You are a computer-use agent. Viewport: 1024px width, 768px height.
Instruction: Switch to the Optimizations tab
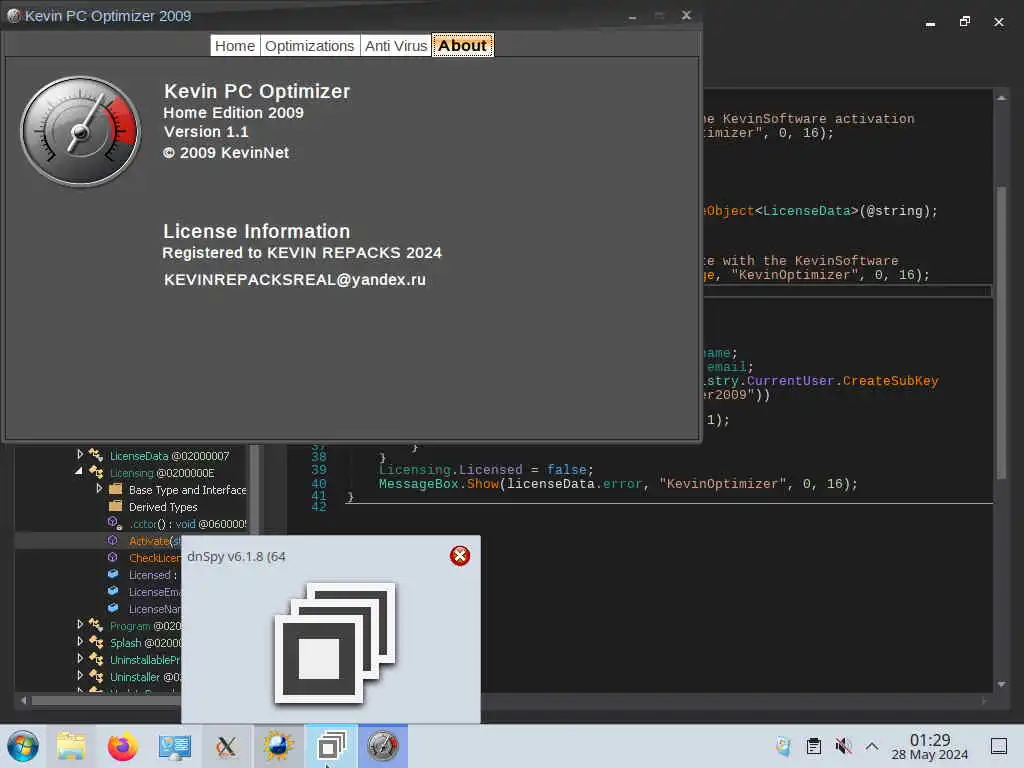click(310, 46)
